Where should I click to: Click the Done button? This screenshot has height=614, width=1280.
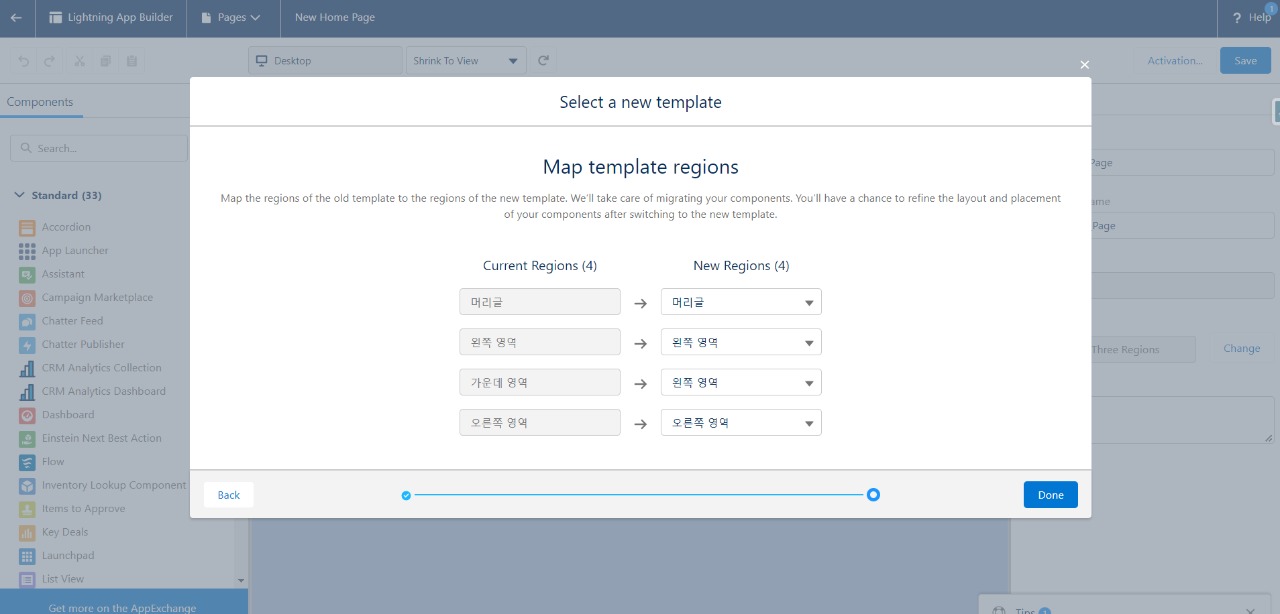[x=1050, y=494]
